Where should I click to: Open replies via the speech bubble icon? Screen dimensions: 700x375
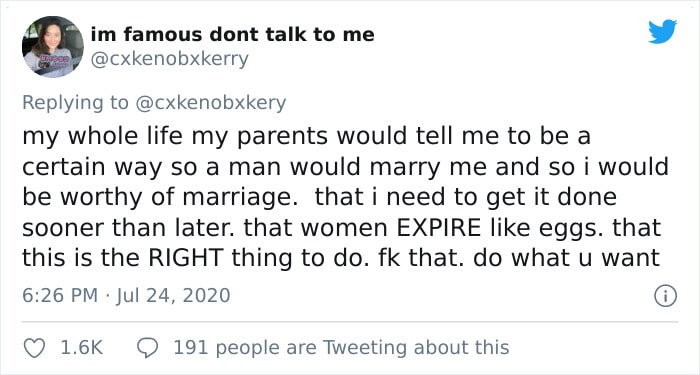pos(147,348)
